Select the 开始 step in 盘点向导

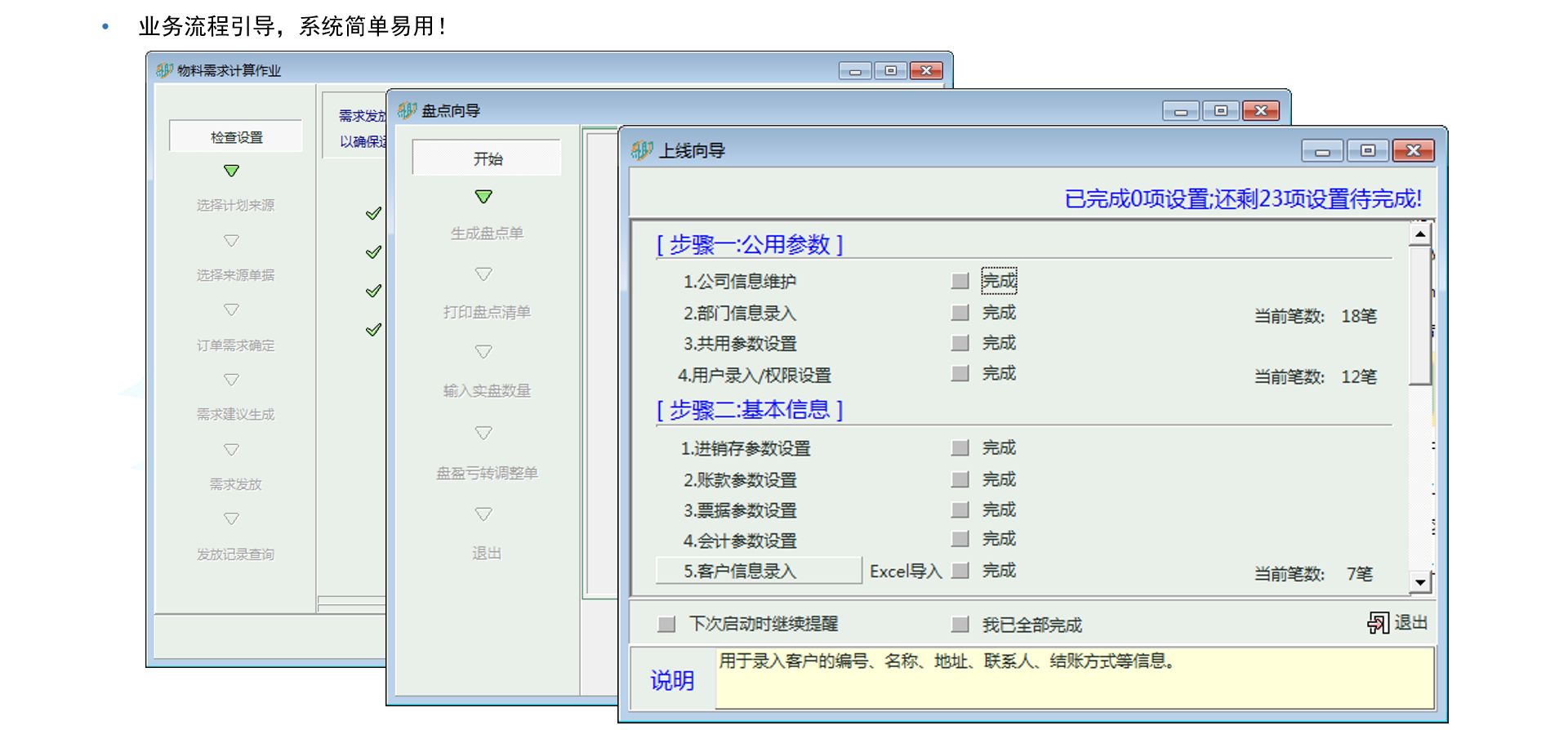(487, 158)
